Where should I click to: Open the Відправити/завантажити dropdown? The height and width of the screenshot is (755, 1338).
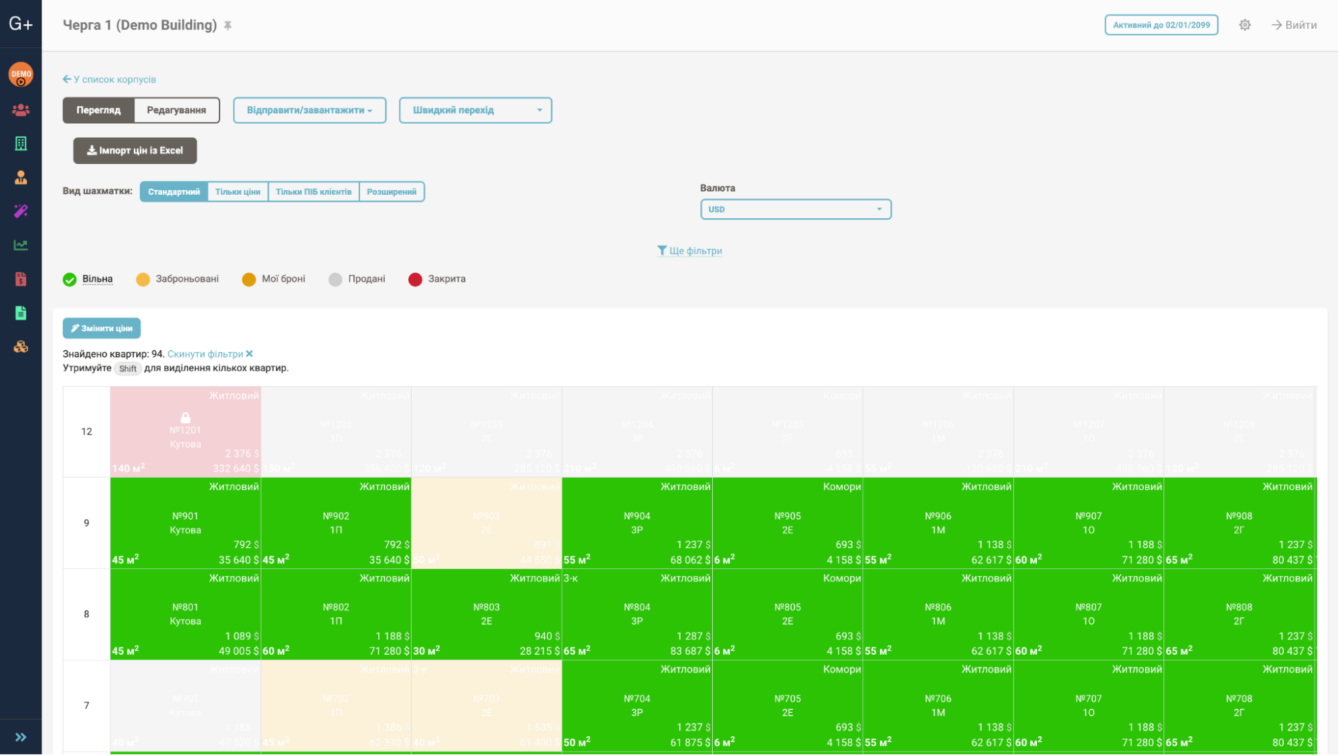(x=310, y=110)
